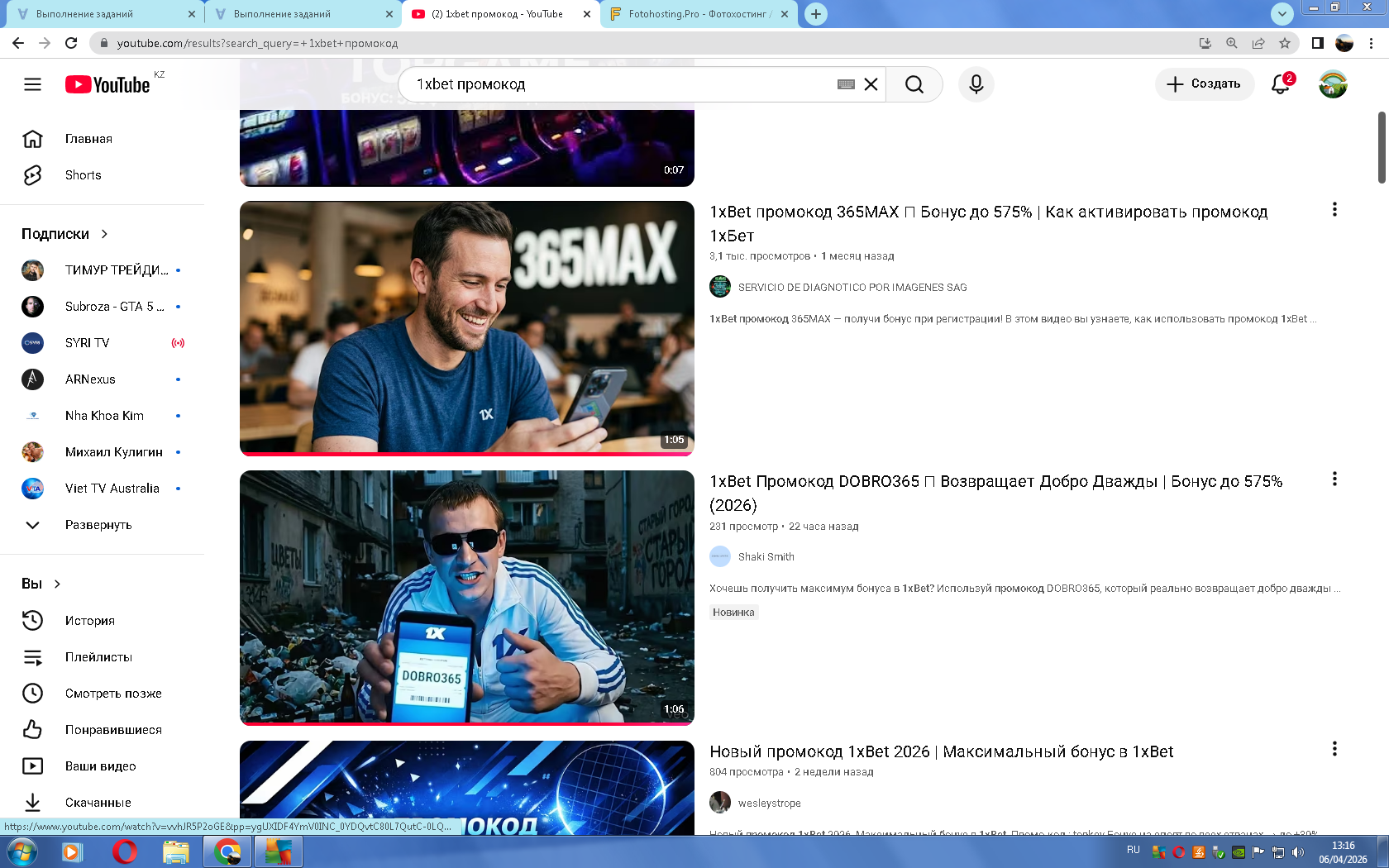Bookmark this page with the star
This screenshot has width=1389, height=868.
[1284, 43]
